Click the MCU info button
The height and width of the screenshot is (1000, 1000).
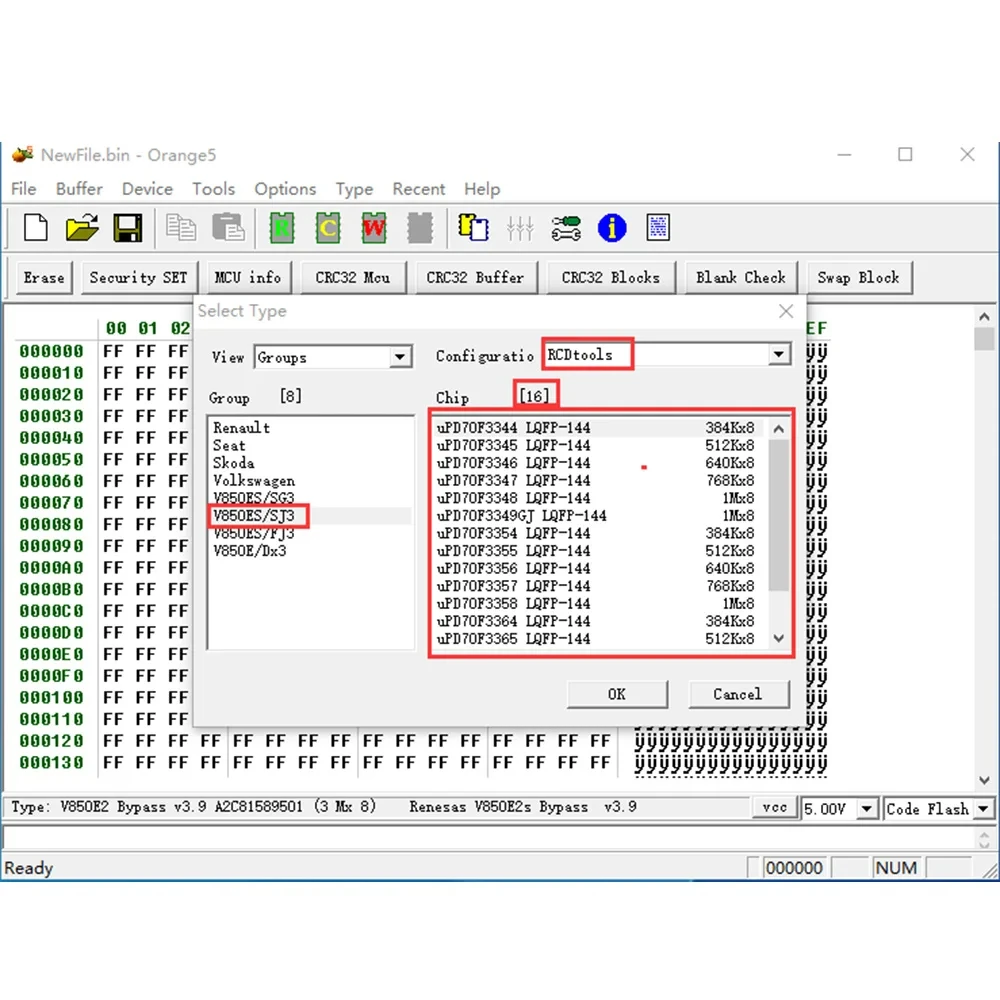(248, 277)
